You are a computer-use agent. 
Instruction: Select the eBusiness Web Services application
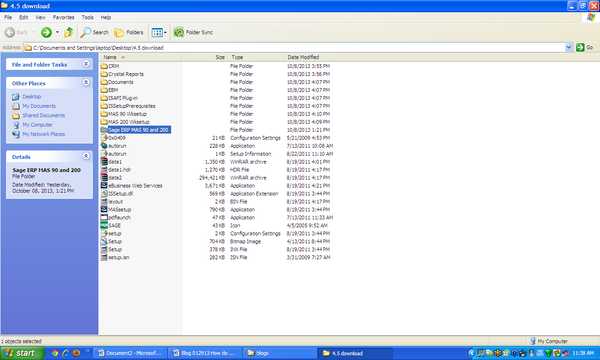[131, 186]
